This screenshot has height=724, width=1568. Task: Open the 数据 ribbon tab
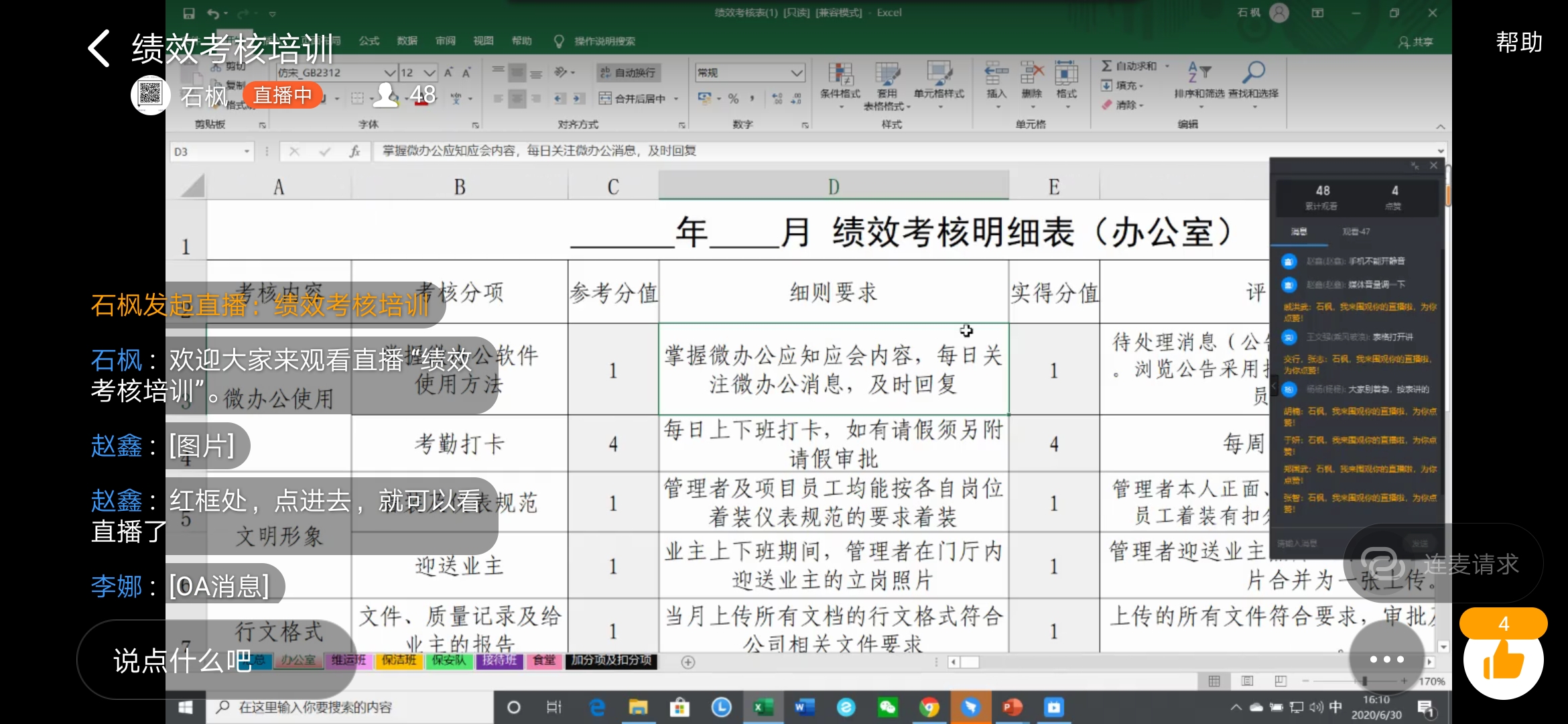click(x=407, y=41)
